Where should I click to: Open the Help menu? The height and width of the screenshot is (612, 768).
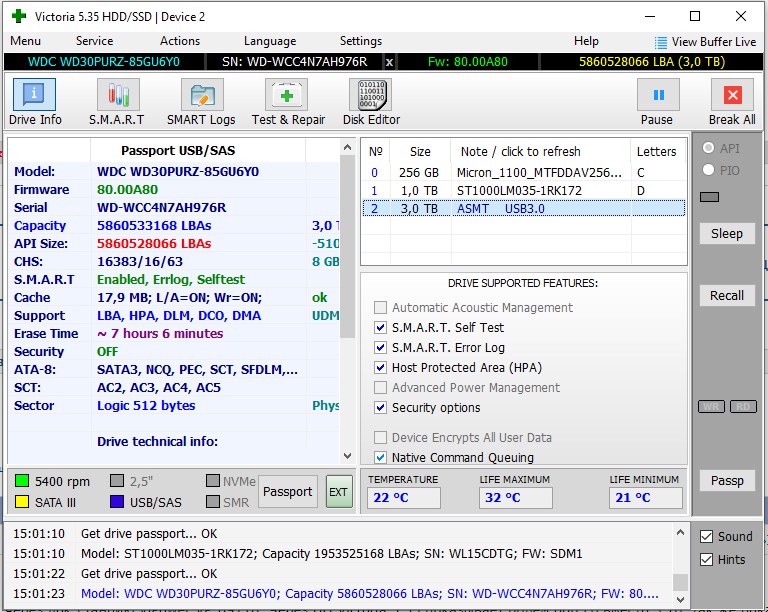click(x=586, y=41)
